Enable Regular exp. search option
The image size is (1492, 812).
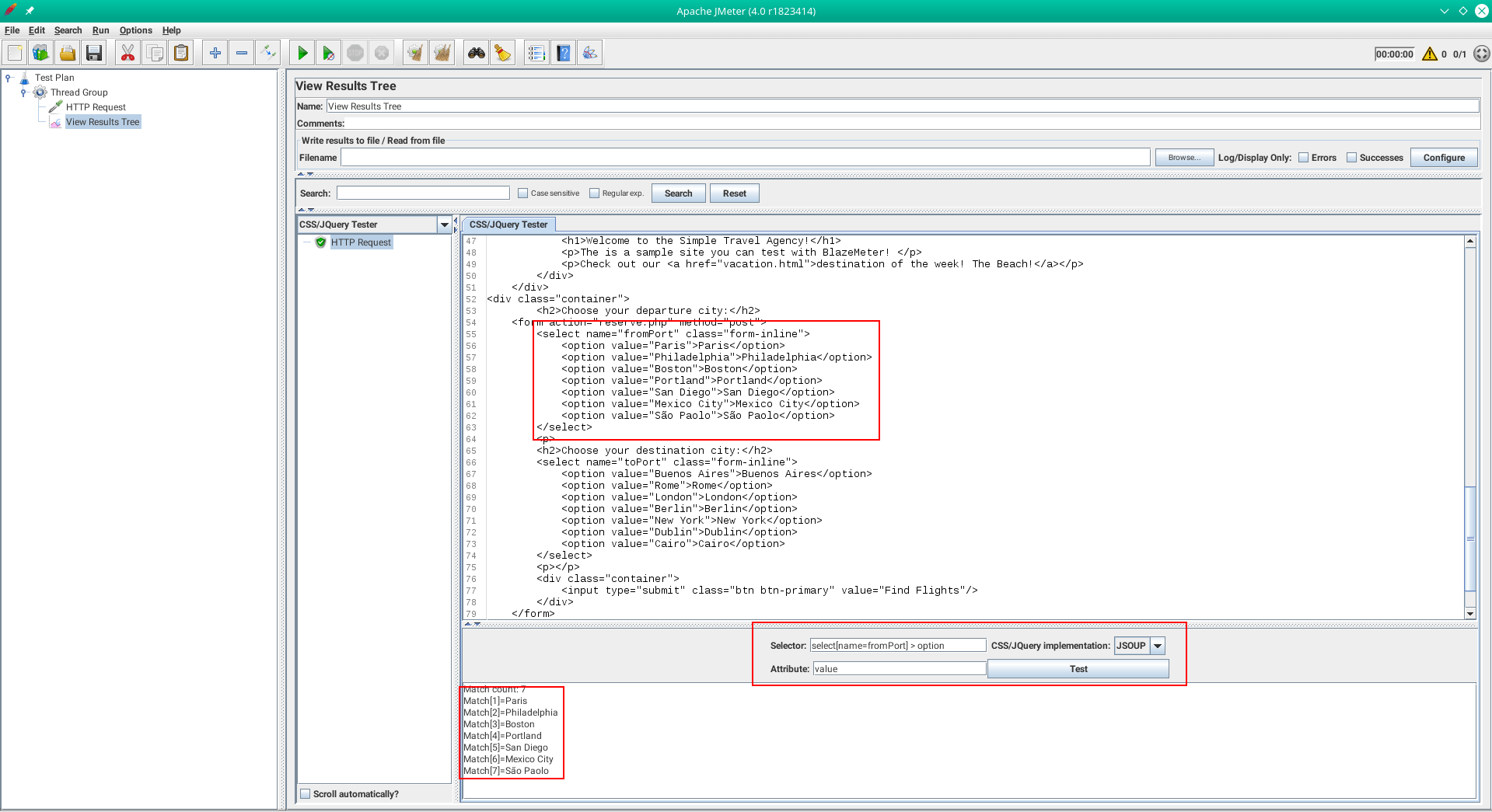595,193
